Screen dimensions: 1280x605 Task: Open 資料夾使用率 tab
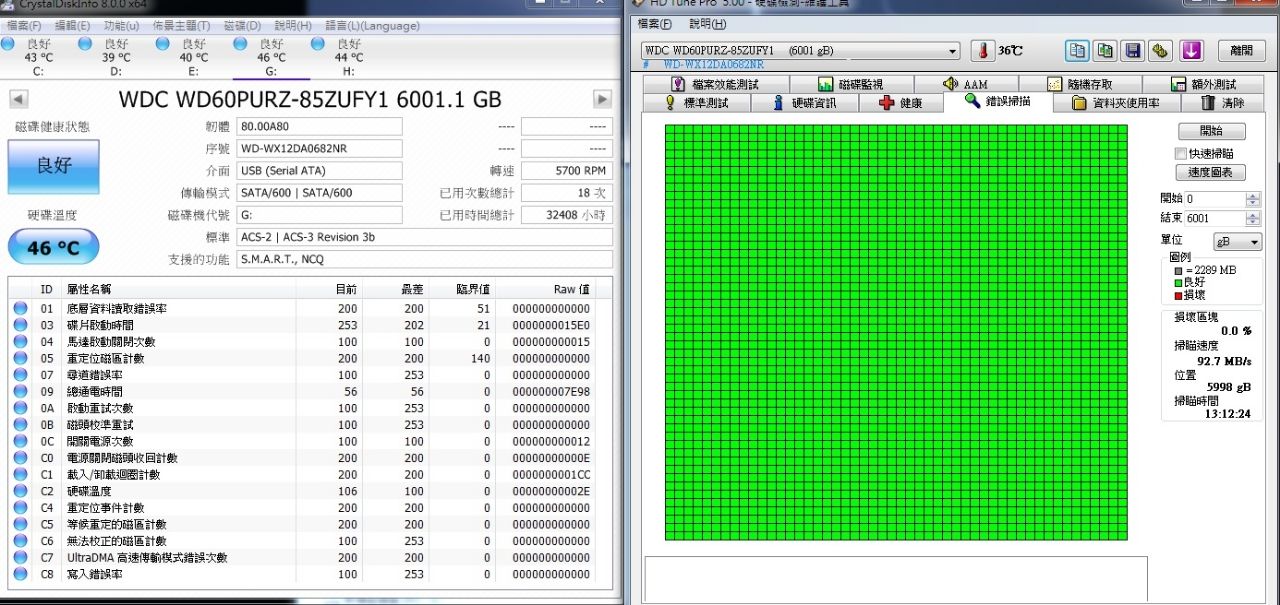pos(1117,103)
